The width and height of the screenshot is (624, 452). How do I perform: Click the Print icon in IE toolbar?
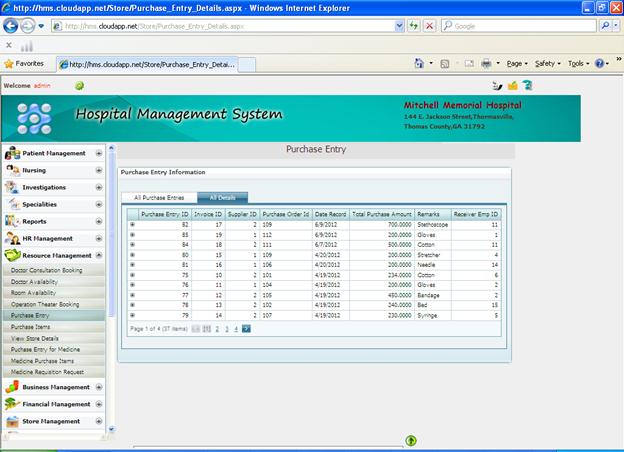tap(485, 63)
